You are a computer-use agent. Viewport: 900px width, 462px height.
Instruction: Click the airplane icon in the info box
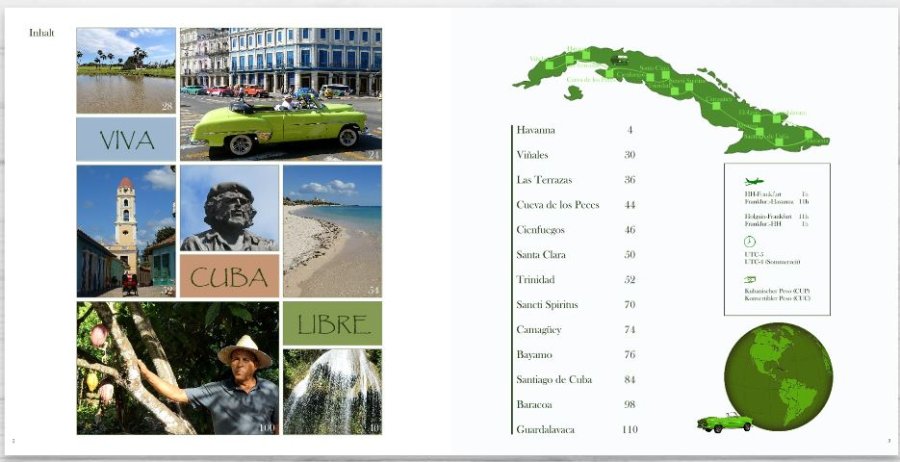pyautogui.click(x=754, y=182)
